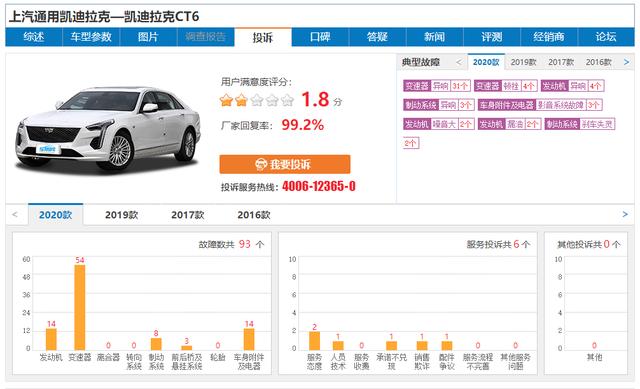640x389 pixels.
Task: Select the 2019款 chart year tab
Action: click(122, 215)
